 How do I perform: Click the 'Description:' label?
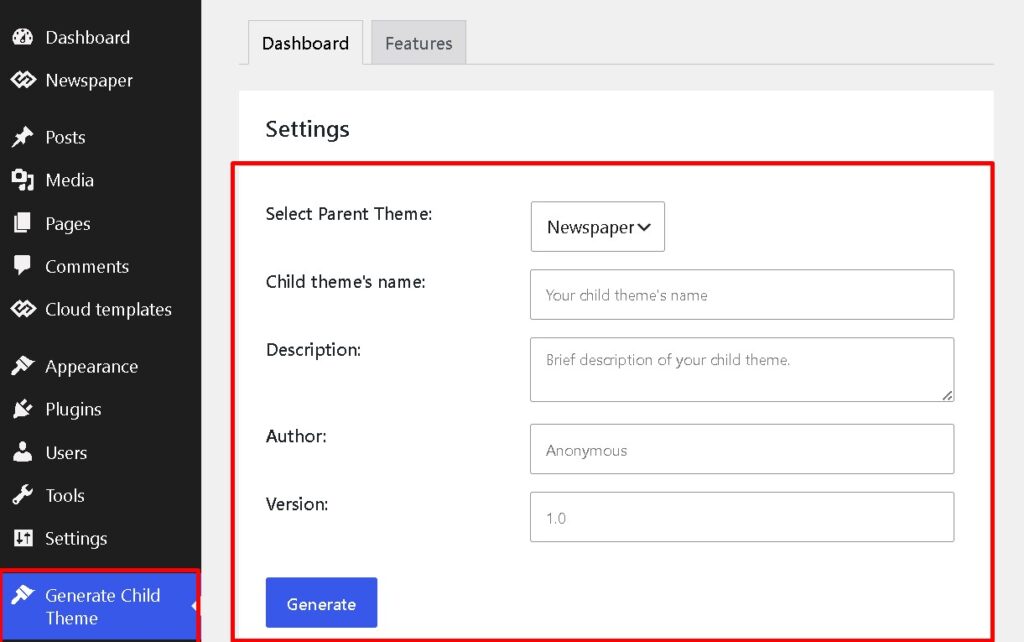pyautogui.click(x=313, y=349)
